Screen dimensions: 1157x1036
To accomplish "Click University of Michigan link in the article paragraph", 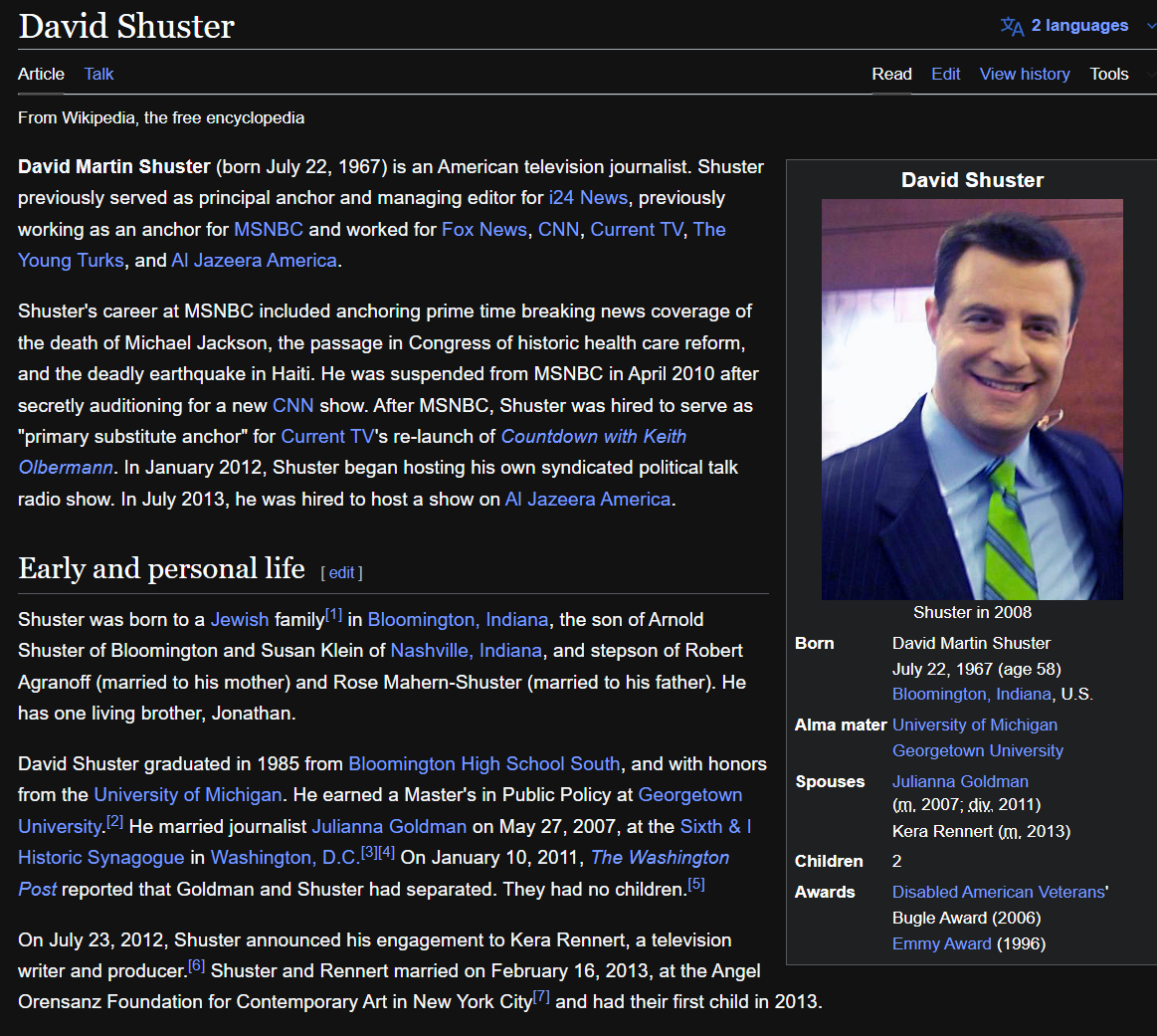I will pyautogui.click(x=187, y=795).
